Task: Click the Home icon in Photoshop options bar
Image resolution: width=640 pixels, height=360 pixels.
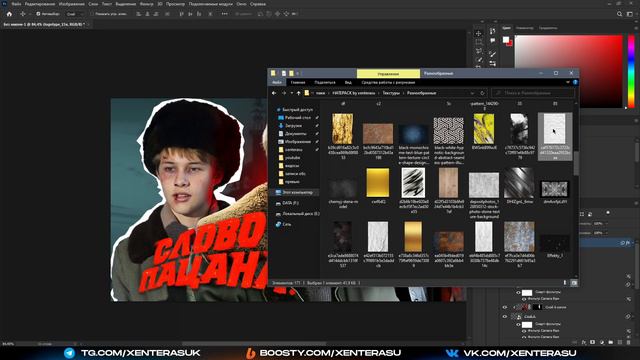Action: click(9, 14)
